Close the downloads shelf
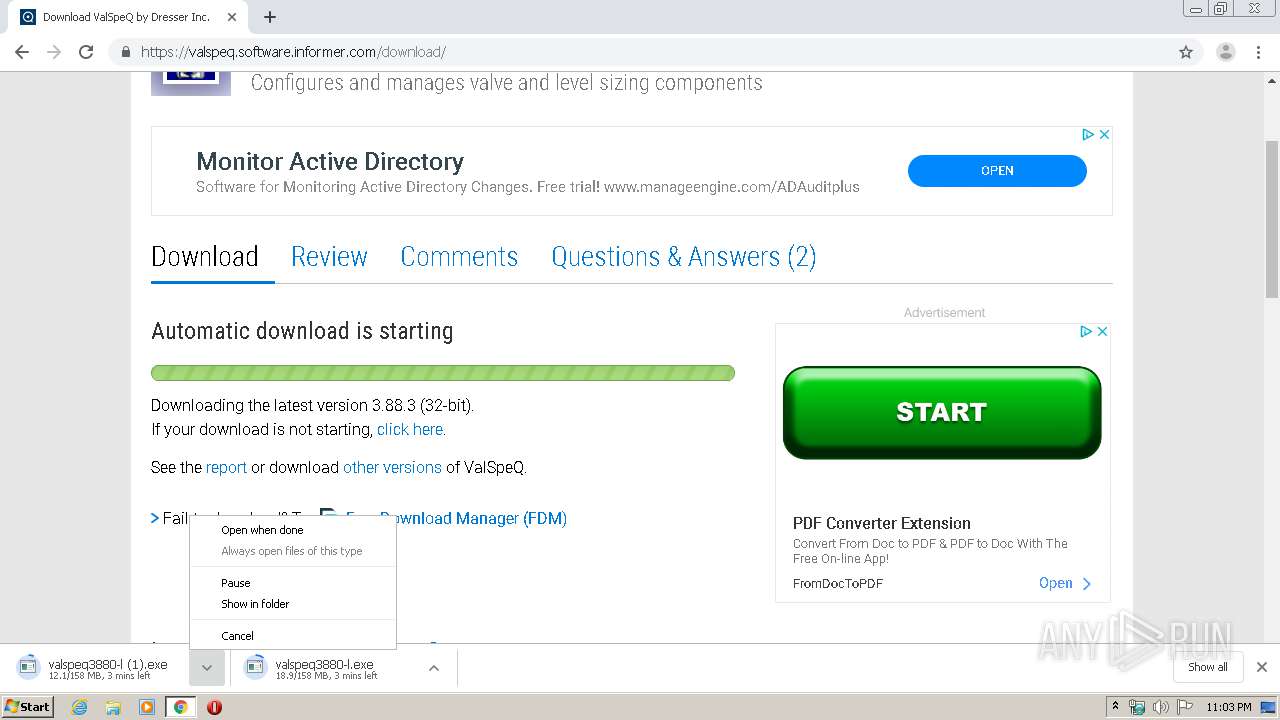Image resolution: width=1280 pixels, height=720 pixels. (x=1262, y=667)
